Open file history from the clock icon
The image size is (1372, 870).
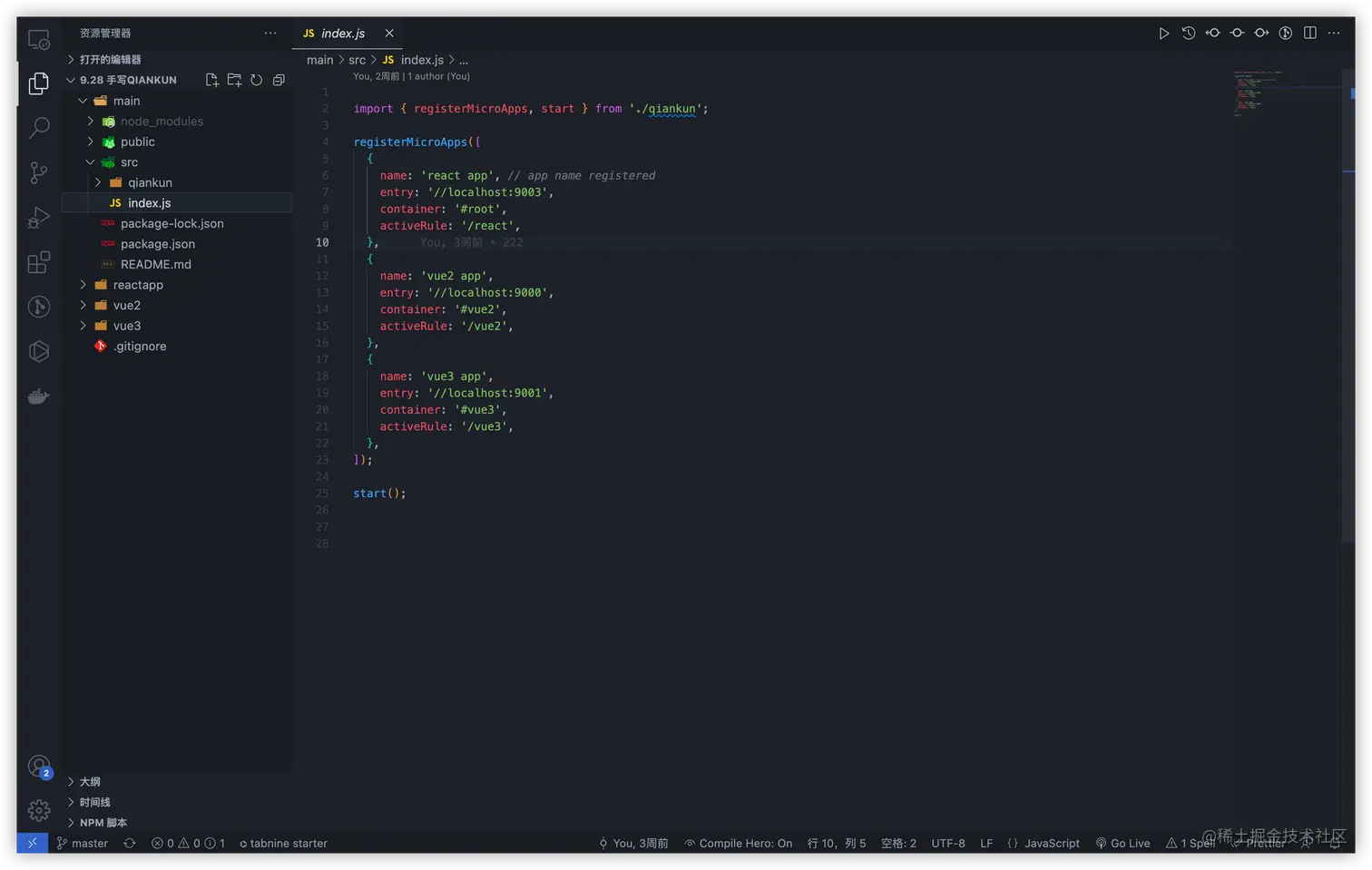pos(1189,33)
